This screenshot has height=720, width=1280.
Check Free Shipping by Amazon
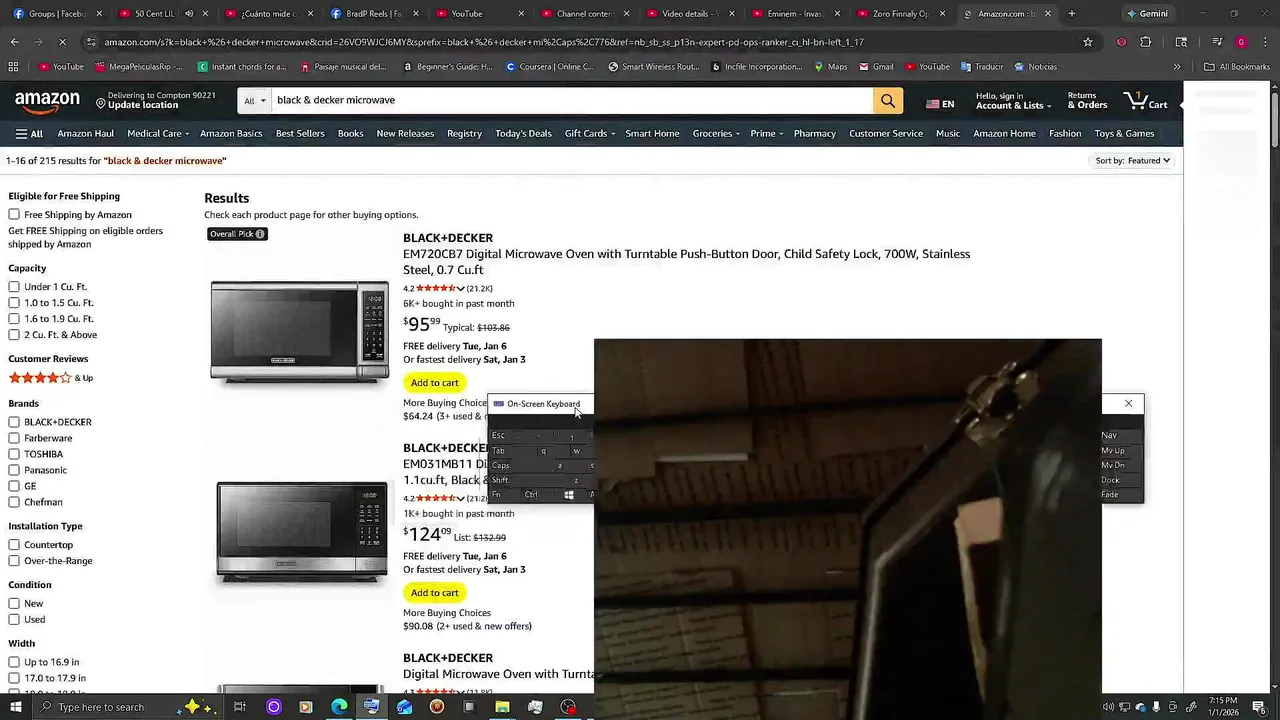[14, 215]
